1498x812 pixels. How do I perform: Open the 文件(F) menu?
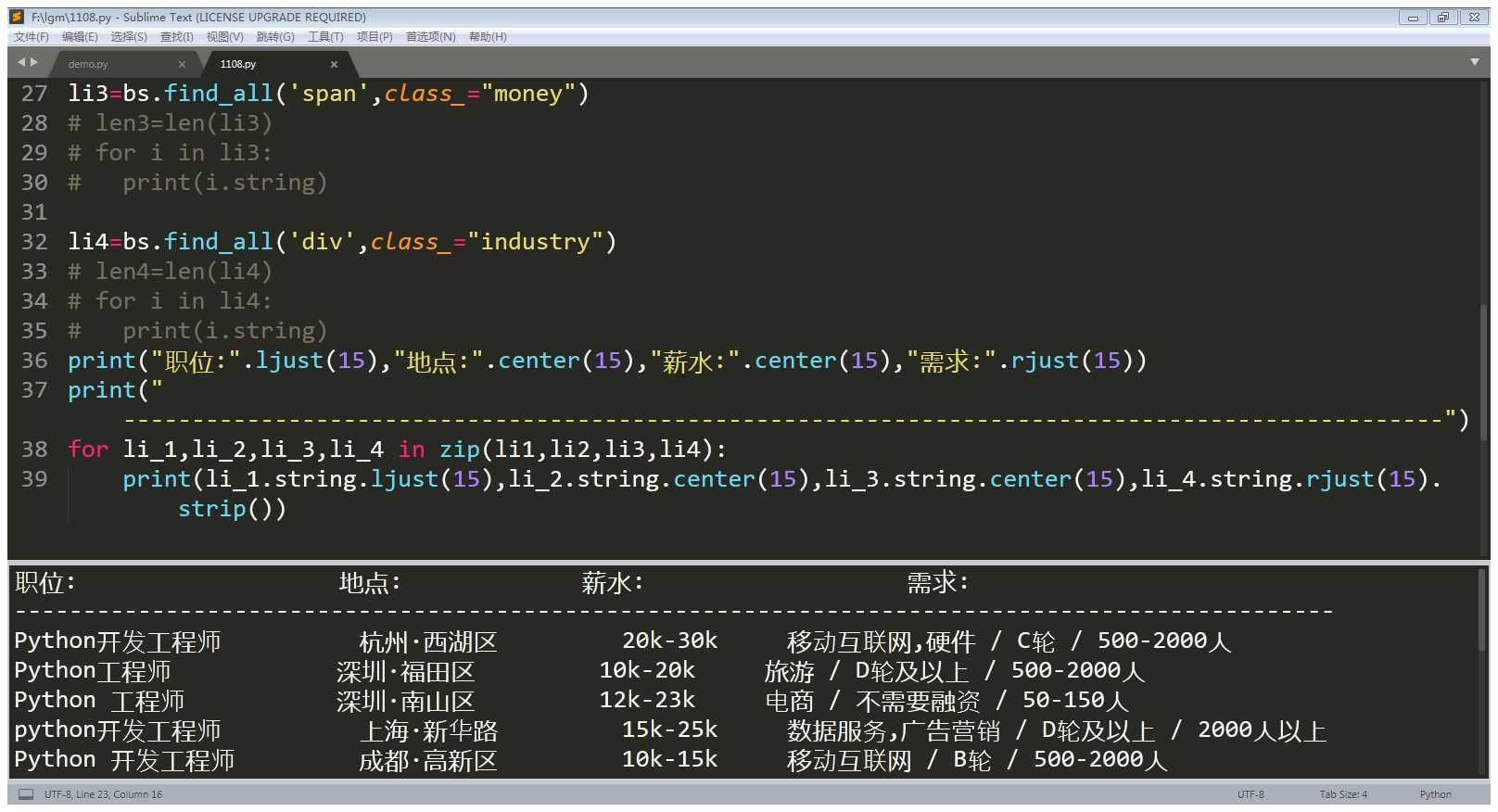pyautogui.click(x=31, y=37)
